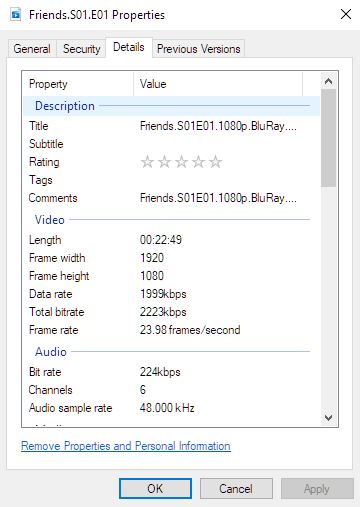Collapse the Audio group header
The height and width of the screenshot is (507, 360).
pos(171,352)
